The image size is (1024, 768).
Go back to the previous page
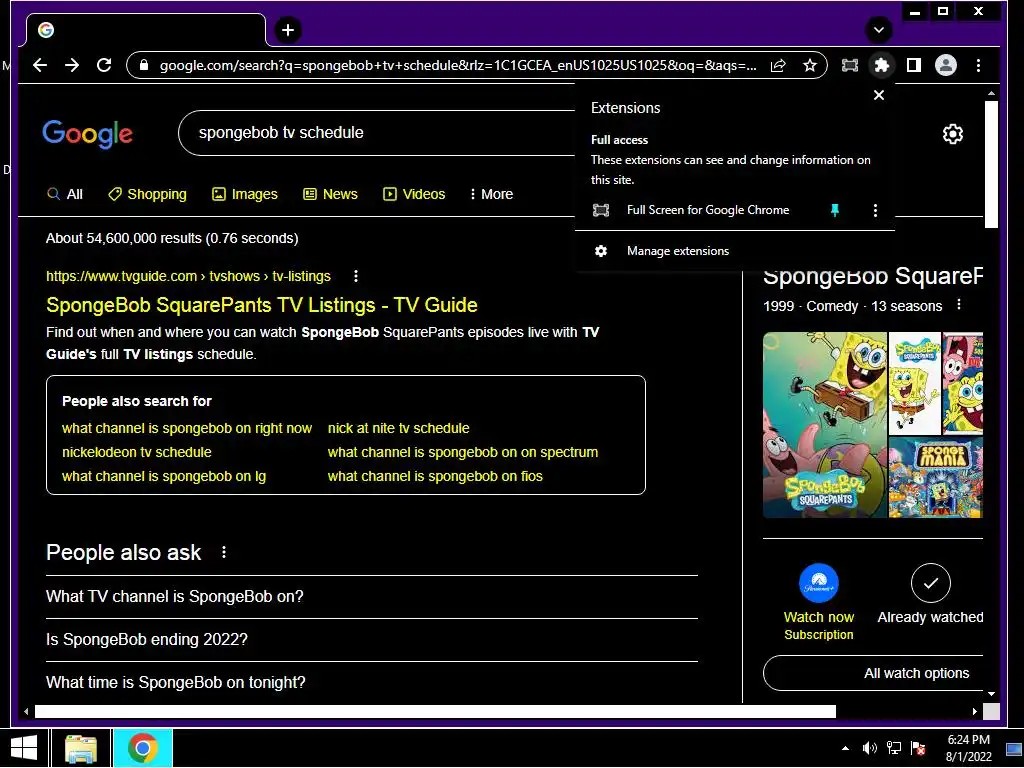[40, 65]
